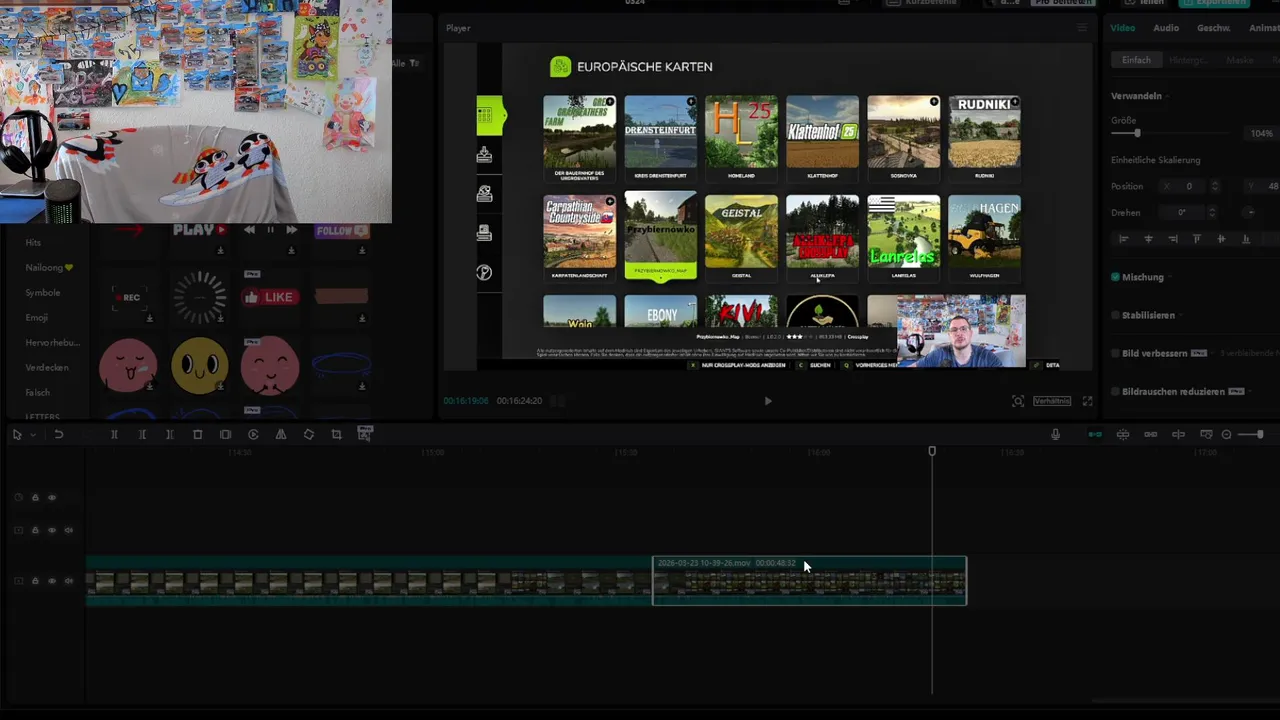Align clip vertically centered
This screenshot has height=720, width=1280.
[x=1222, y=239]
